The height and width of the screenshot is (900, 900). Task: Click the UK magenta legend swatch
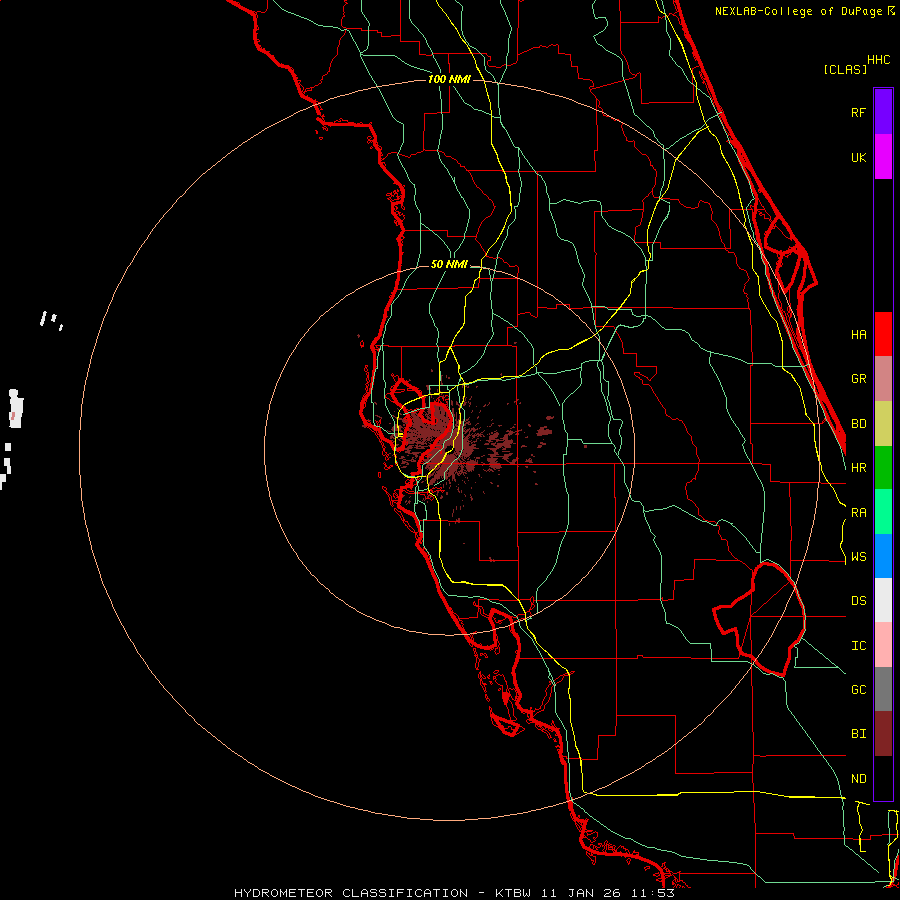(x=883, y=157)
